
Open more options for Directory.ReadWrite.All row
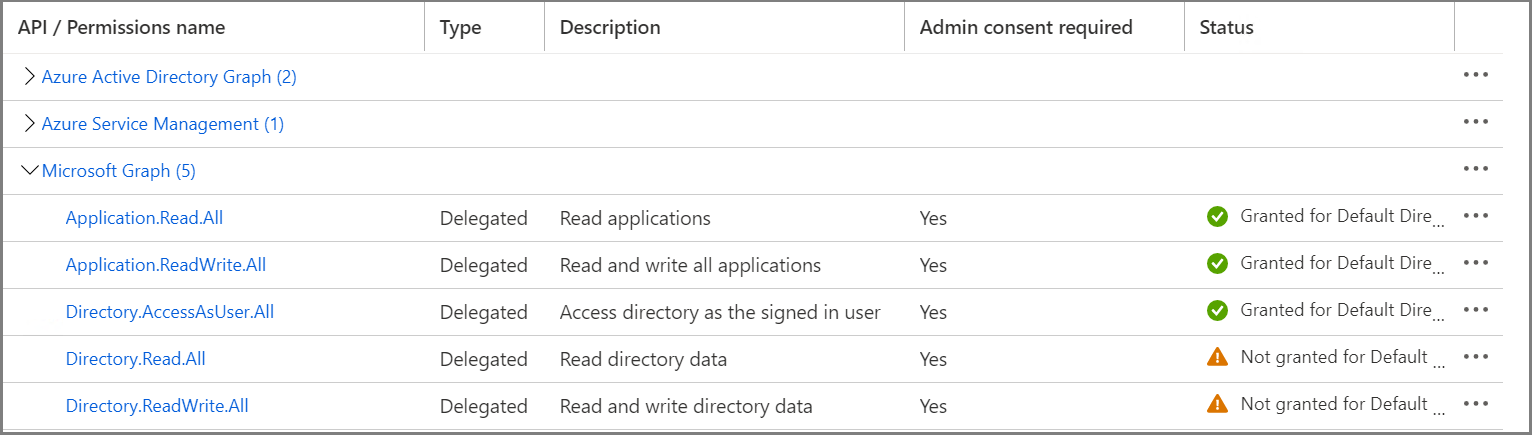1476,405
